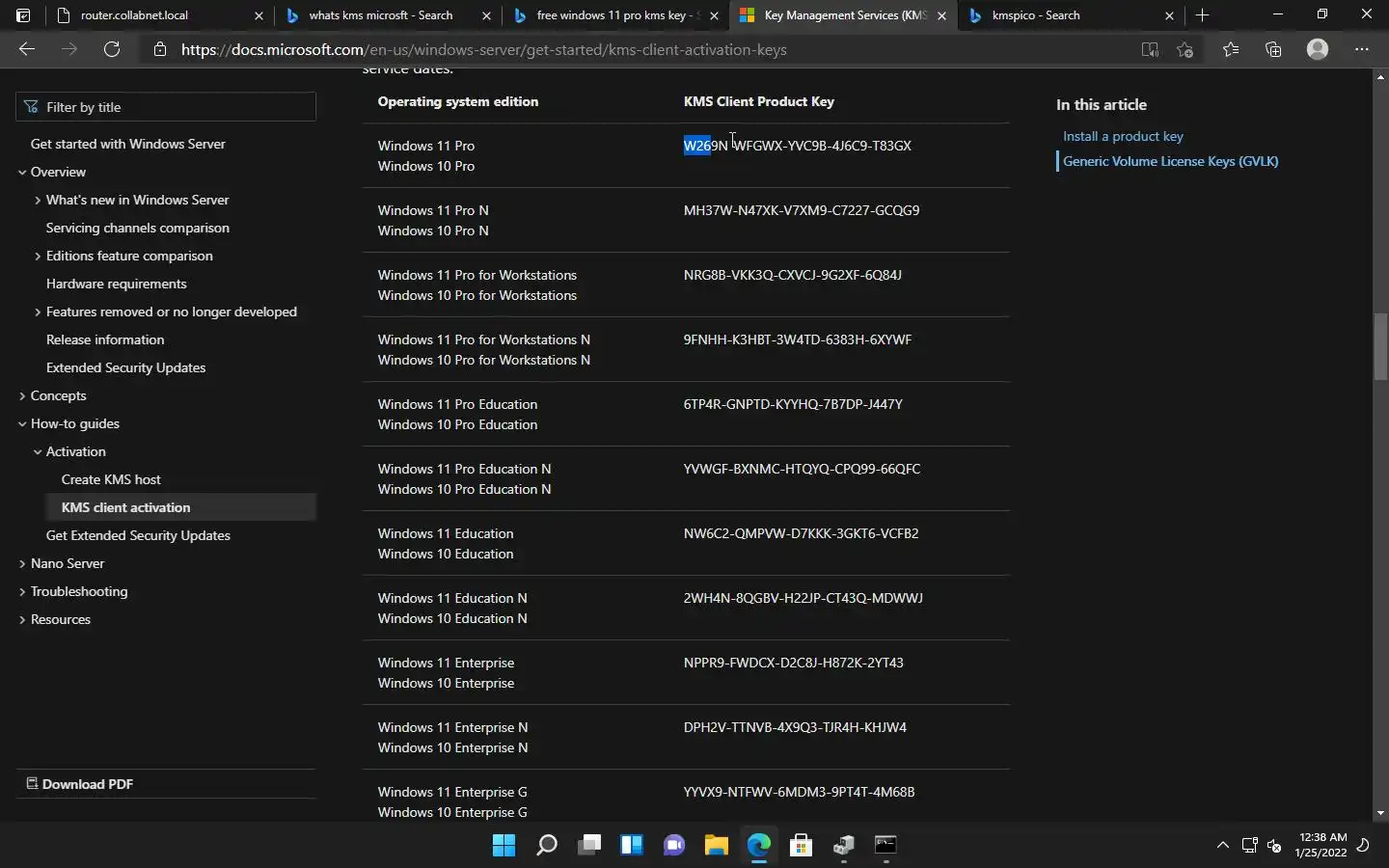Click the Windows 11 Enterprise key NPPR9
The width and height of the screenshot is (1389, 868).
[x=794, y=663]
